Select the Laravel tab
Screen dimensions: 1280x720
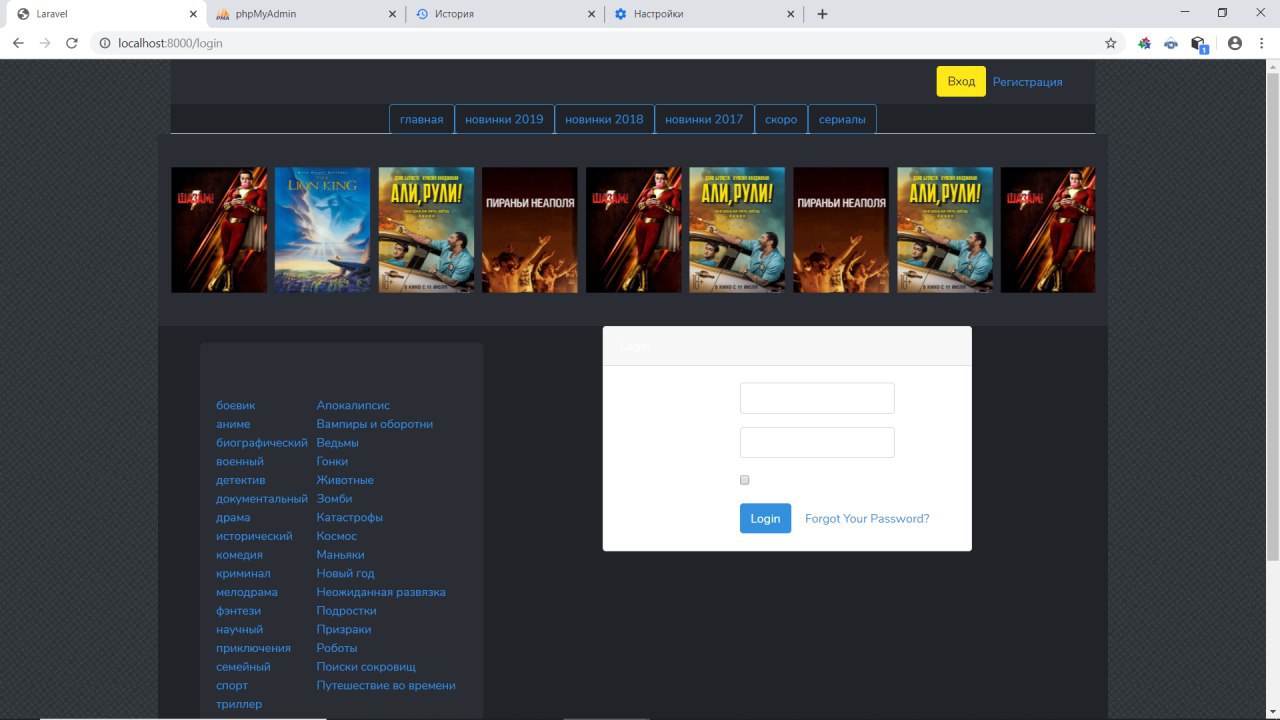[106, 14]
